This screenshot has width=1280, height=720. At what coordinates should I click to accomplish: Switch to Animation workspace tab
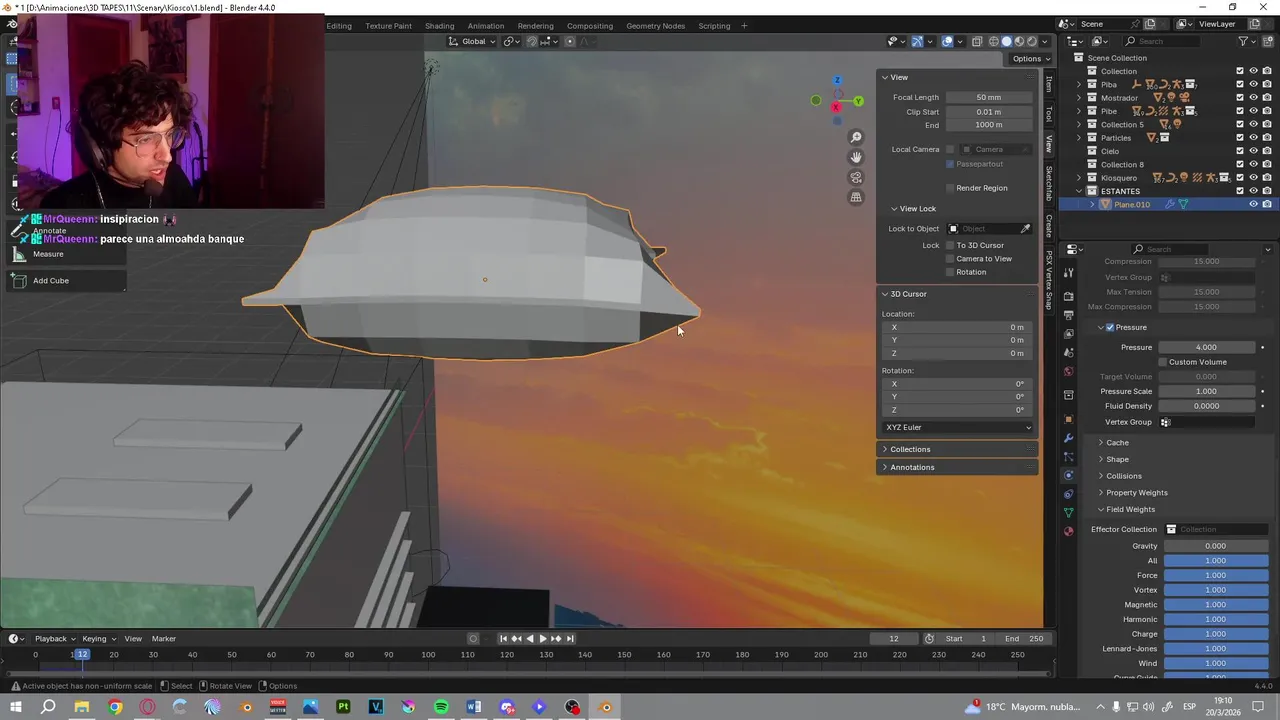click(x=486, y=26)
